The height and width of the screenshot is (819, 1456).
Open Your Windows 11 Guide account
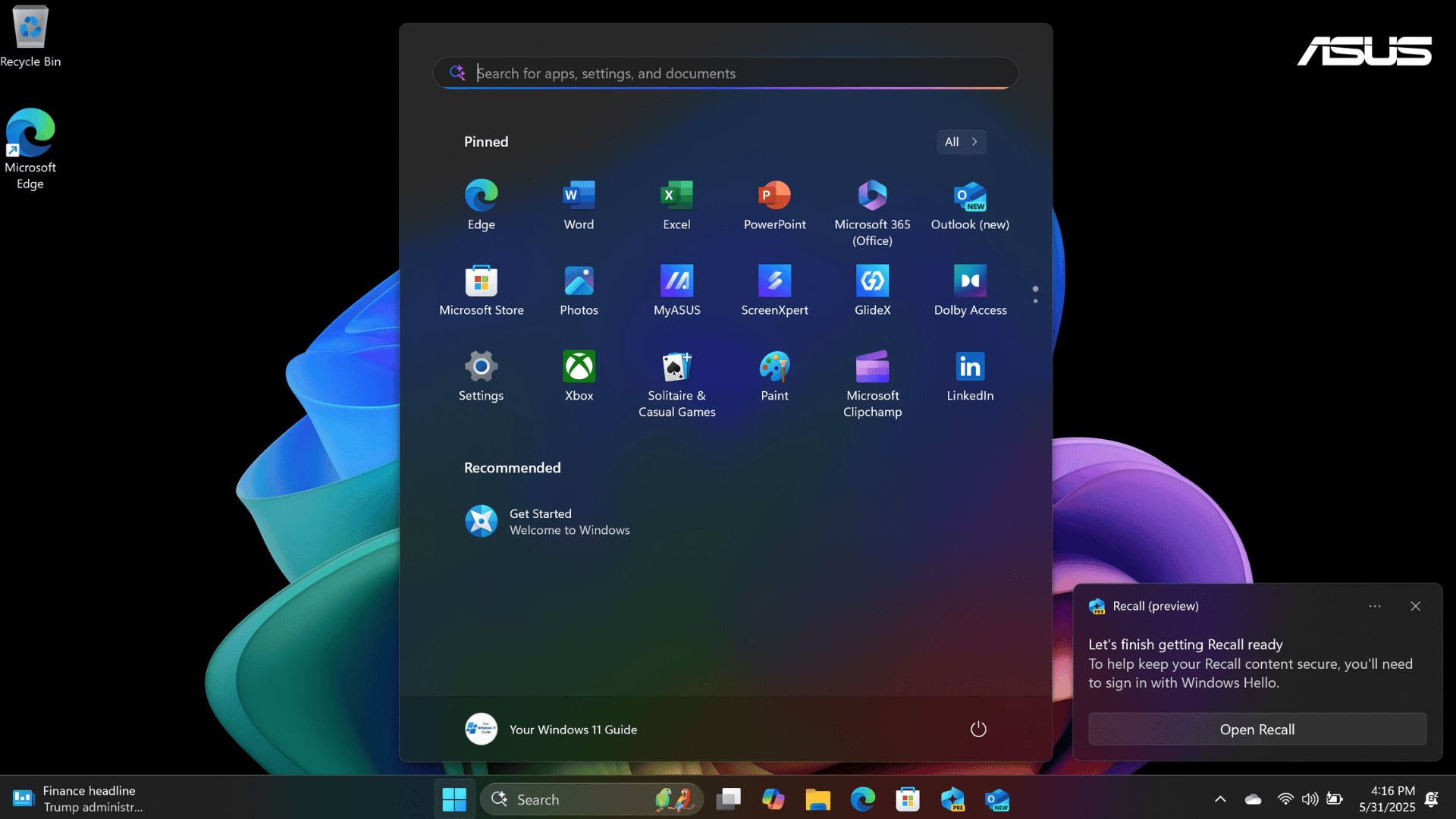coord(551,729)
